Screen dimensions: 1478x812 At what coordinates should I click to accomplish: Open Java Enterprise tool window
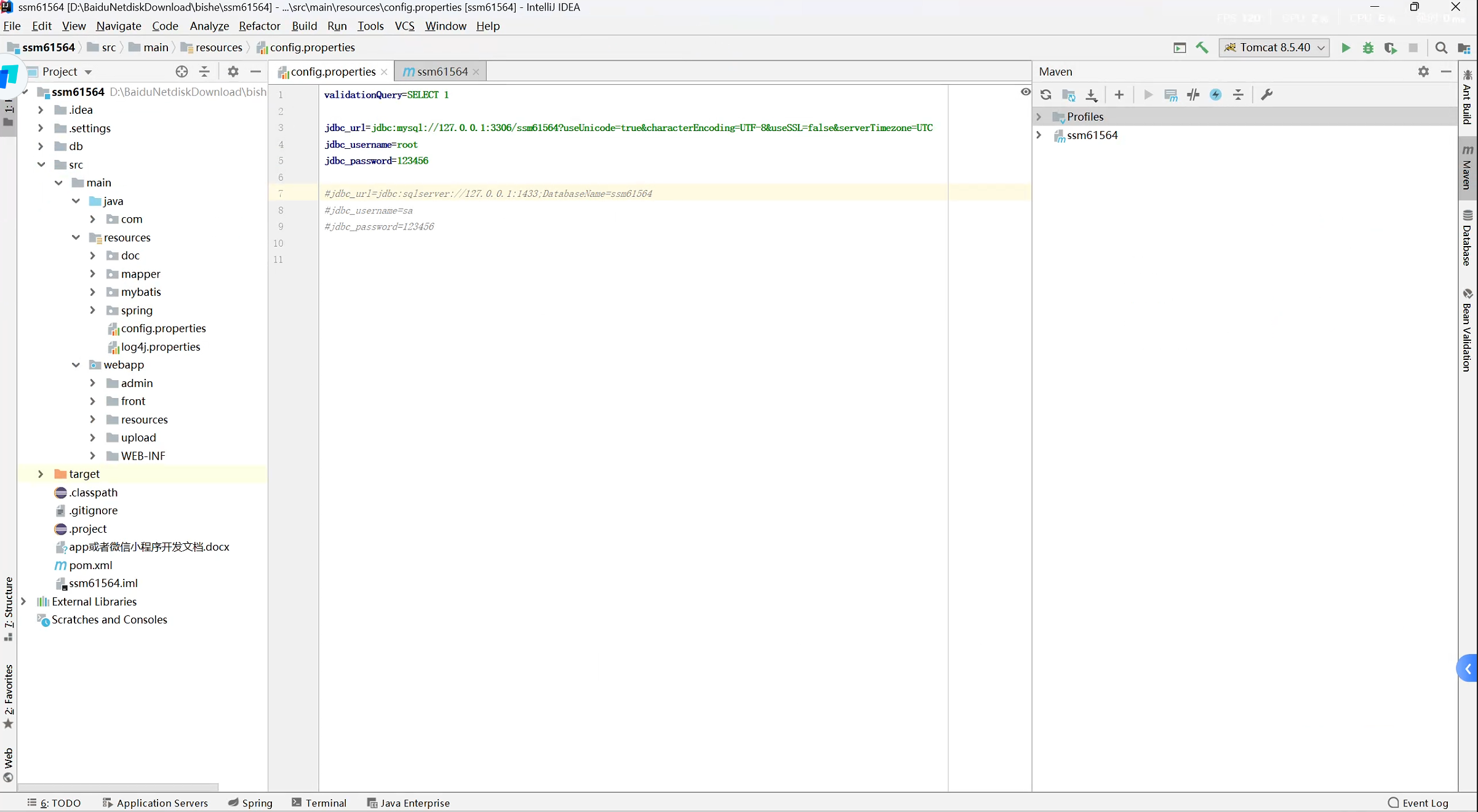tap(408, 803)
